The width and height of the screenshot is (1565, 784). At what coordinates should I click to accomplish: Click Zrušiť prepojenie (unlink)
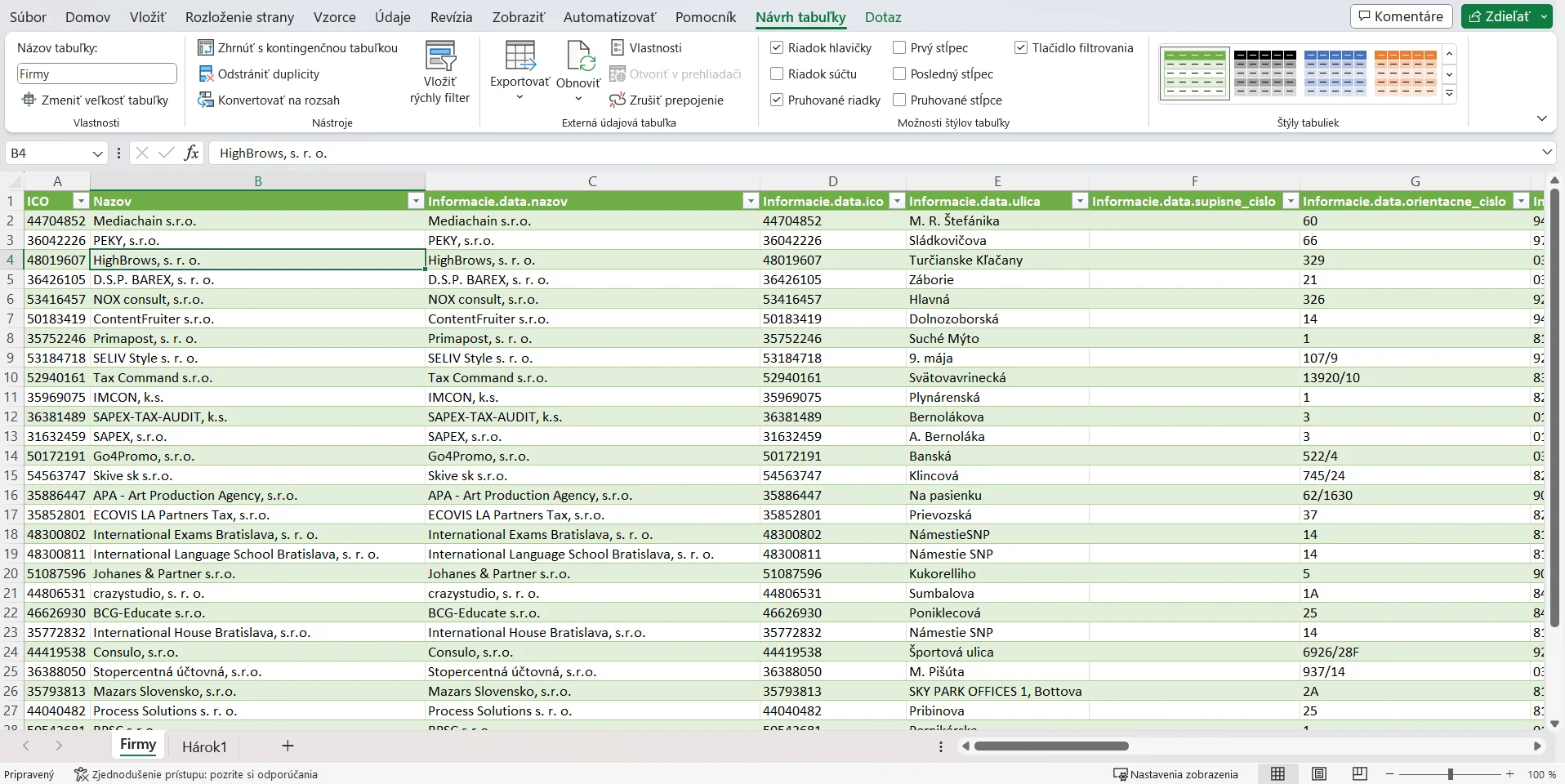[x=667, y=100]
